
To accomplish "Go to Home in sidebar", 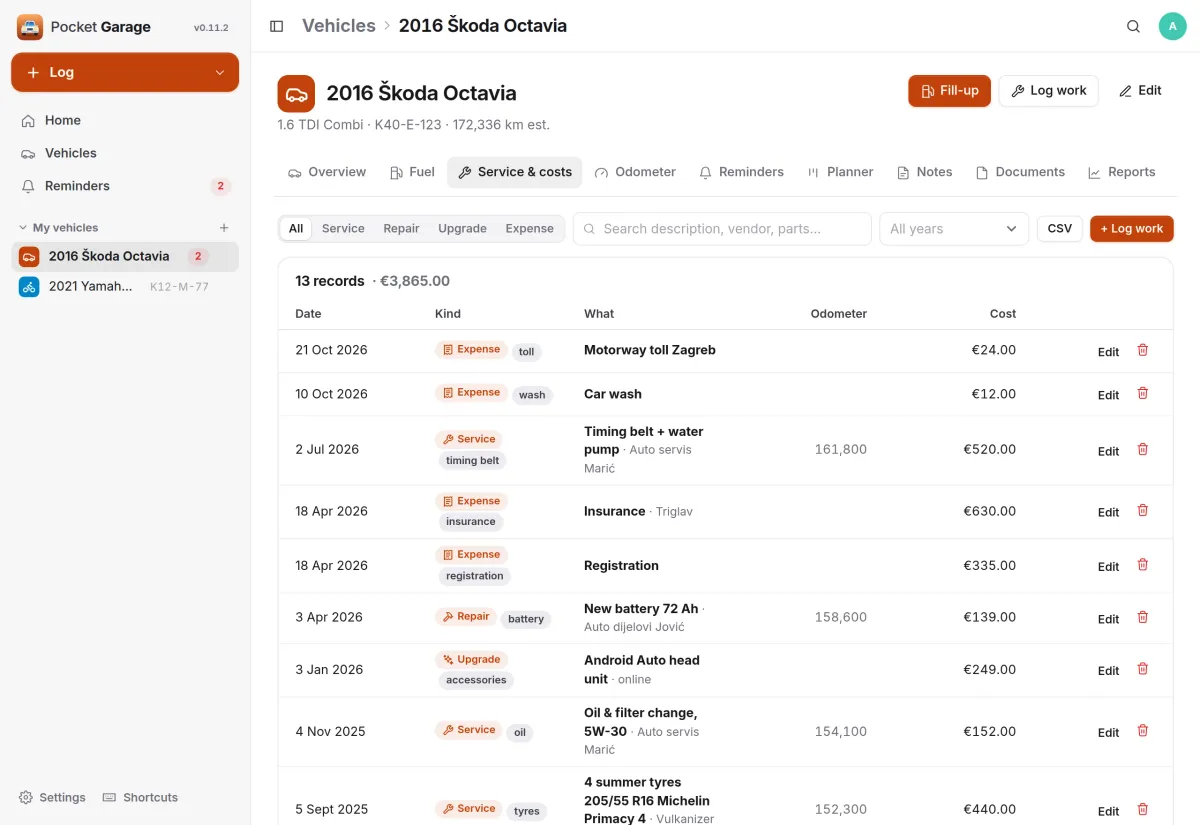I will [125, 120].
